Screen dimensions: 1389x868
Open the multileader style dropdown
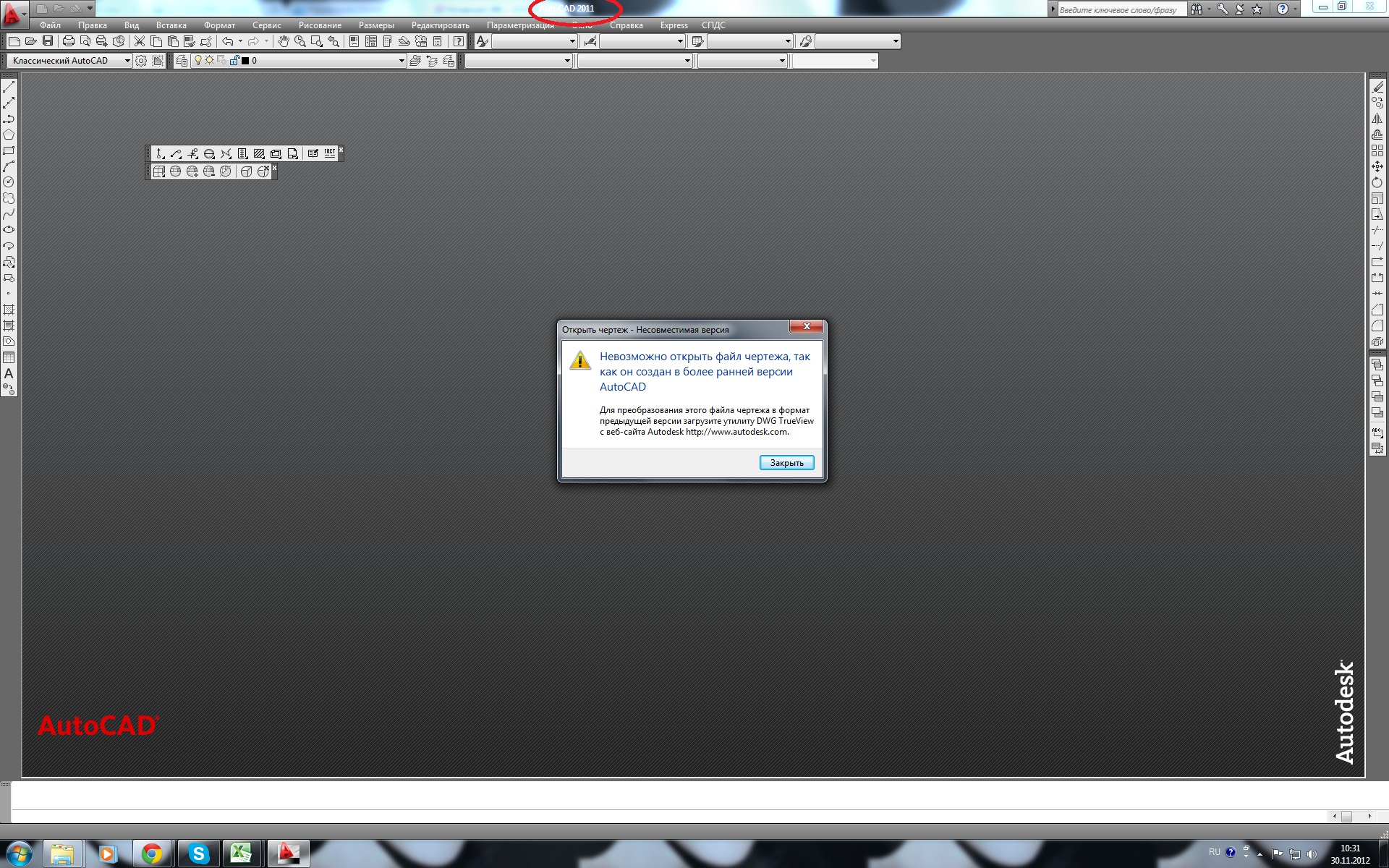[x=858, y=41]
